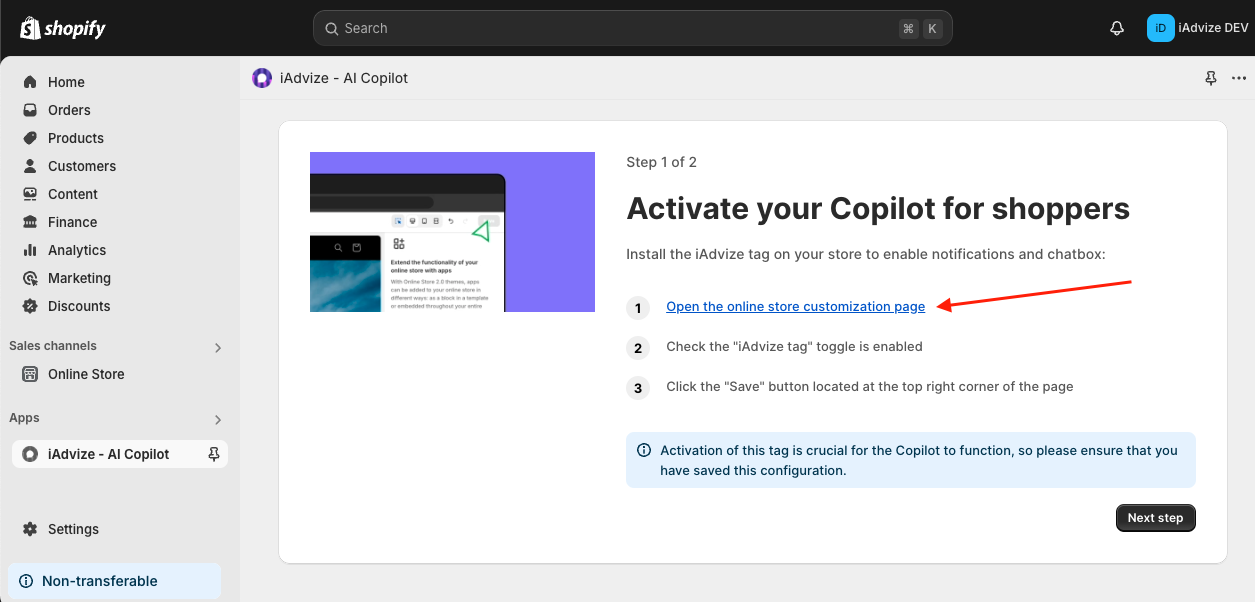The image size is (1255, 602).
Task: Click the ⌘ K shortcut hint in the search bar
Action: point(920,28)
